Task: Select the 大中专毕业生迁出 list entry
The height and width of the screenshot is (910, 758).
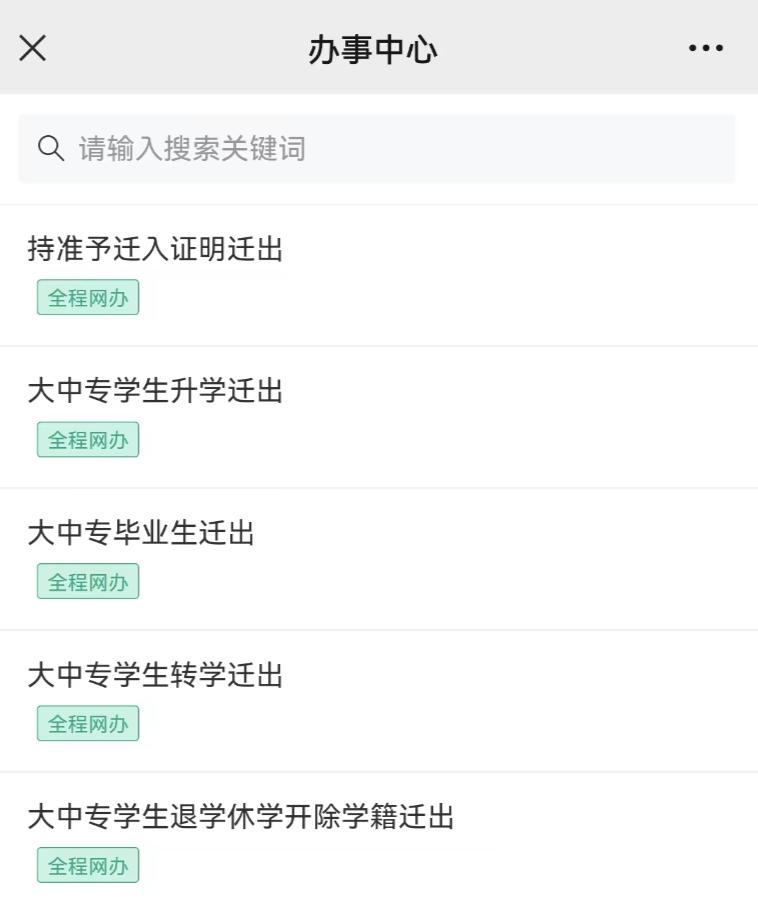Action: (x=140, y=534)
